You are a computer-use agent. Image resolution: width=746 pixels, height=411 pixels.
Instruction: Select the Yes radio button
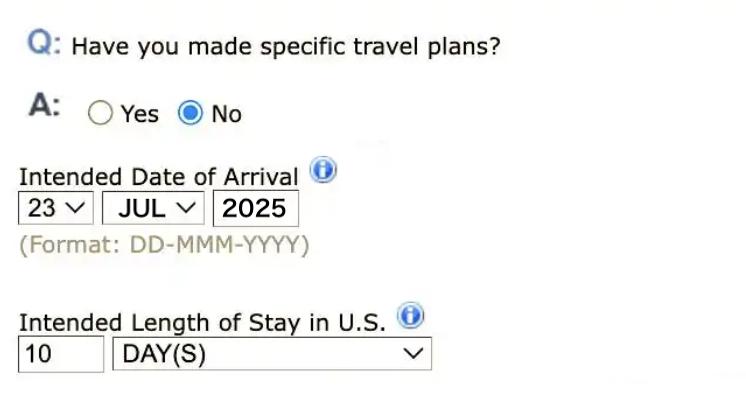(100, 113)
